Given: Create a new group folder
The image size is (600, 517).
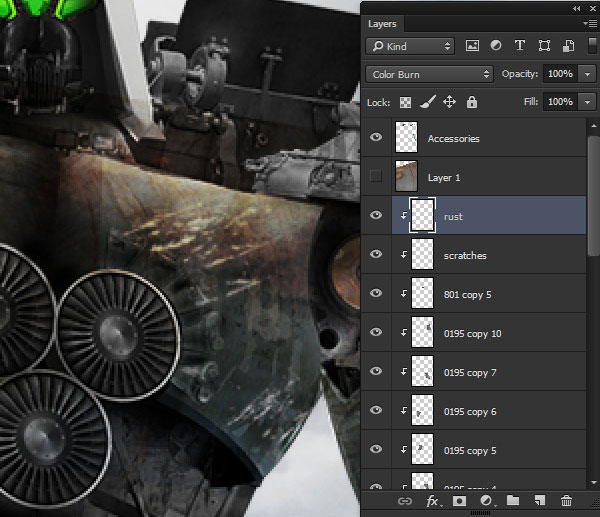Looking at the screenshot, I should 513,501.
